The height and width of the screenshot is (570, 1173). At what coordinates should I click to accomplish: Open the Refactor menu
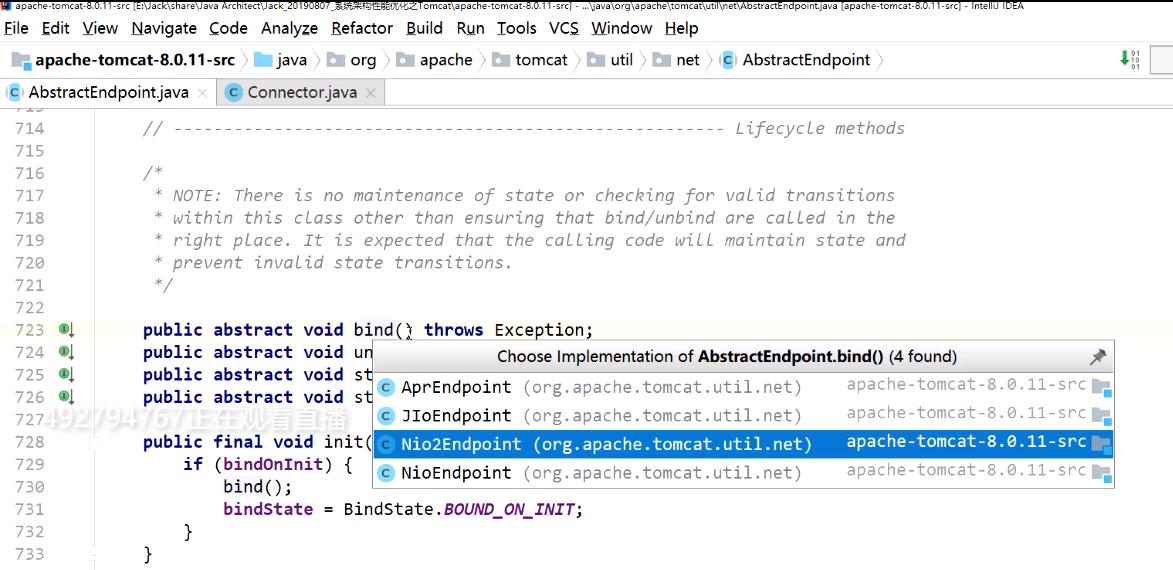coord(362,28)
